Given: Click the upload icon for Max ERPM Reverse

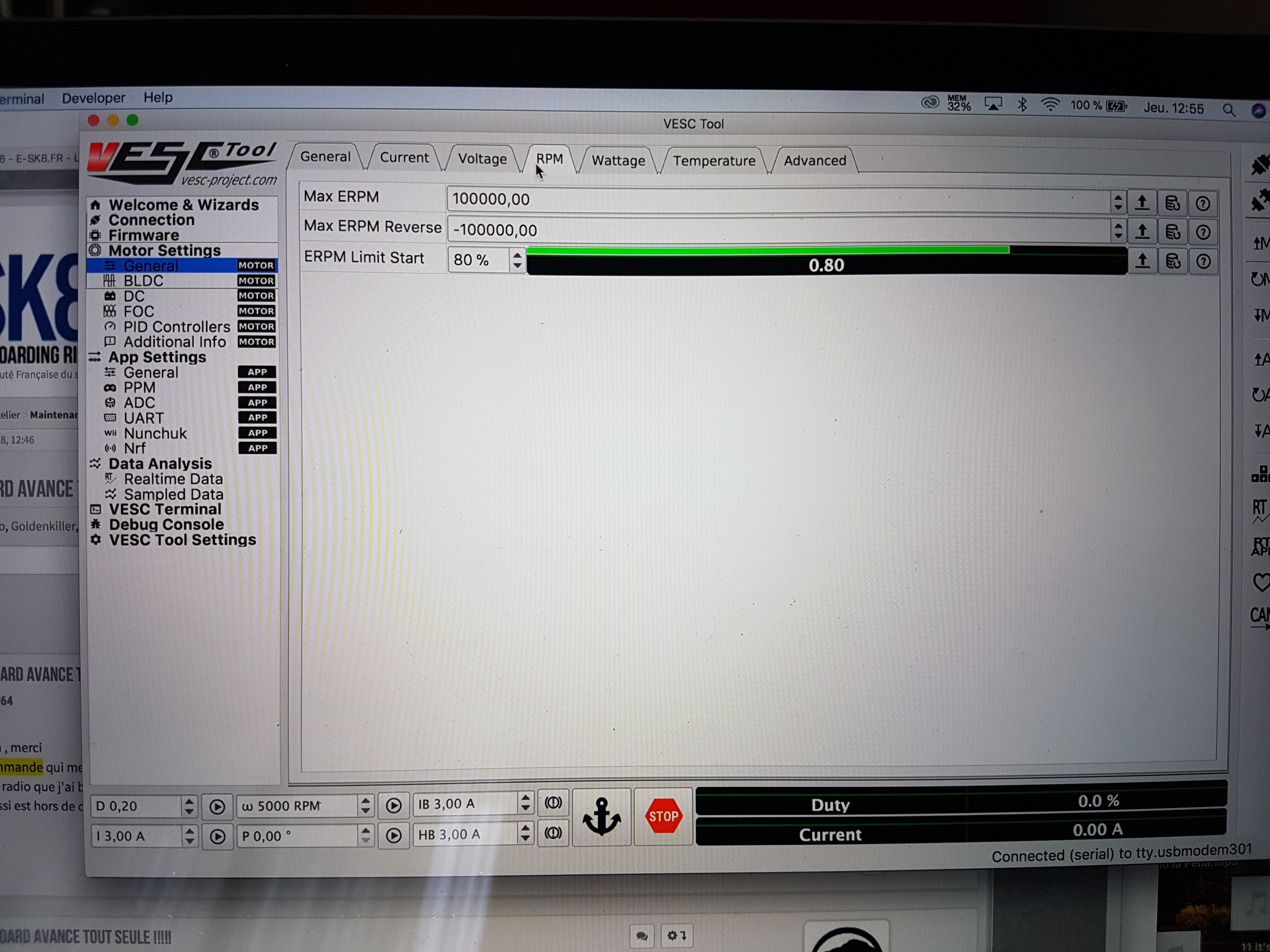Looking at the screenshot, I should pyautogui.click(x=1142, y=232).
